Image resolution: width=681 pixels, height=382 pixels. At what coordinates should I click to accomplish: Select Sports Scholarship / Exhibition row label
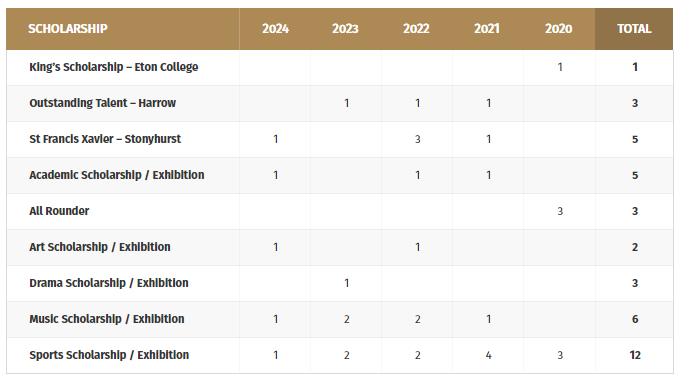coord(109,355)
